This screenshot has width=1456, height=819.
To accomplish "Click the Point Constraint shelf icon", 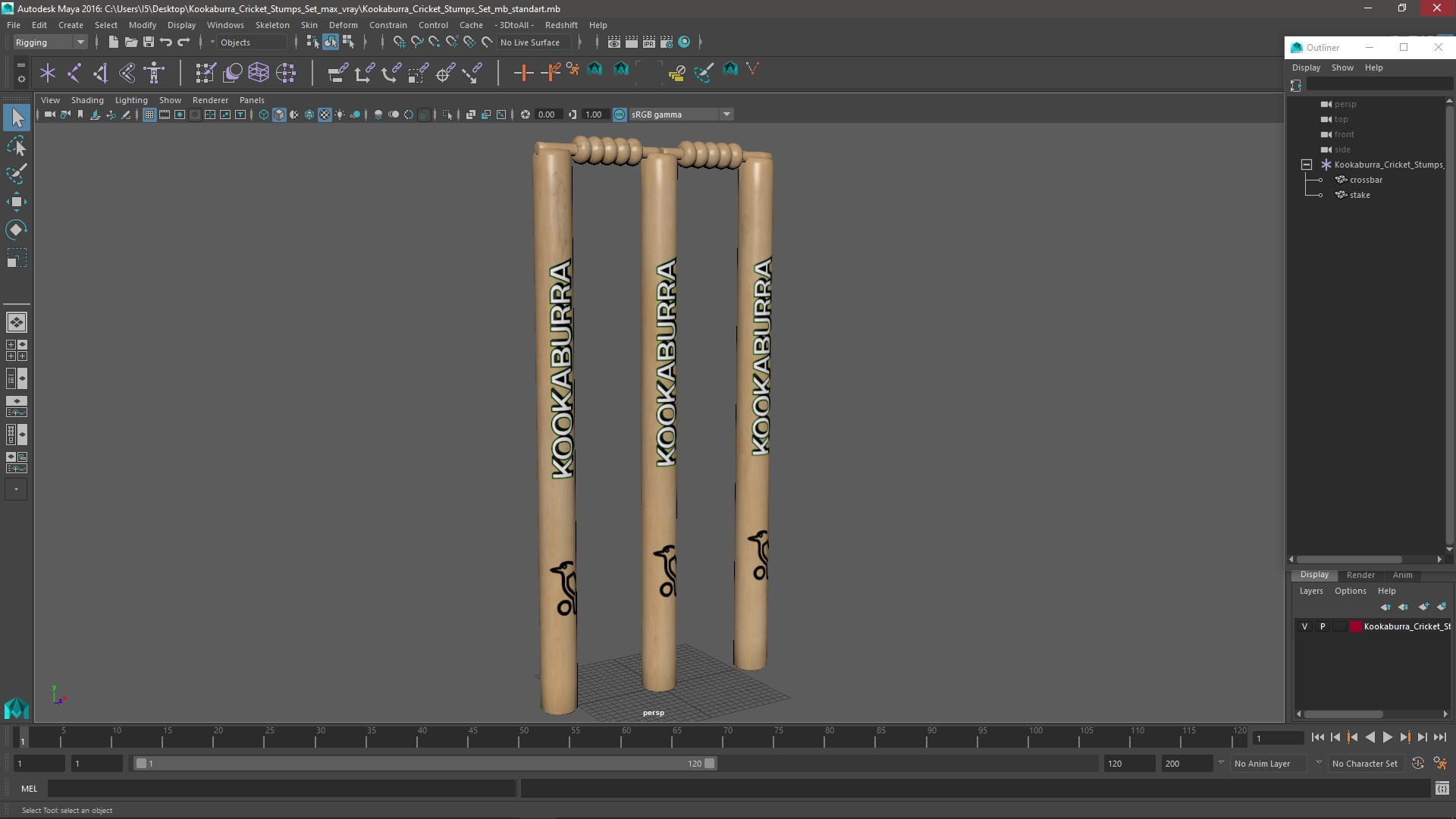I will click(x=364, y=73).
